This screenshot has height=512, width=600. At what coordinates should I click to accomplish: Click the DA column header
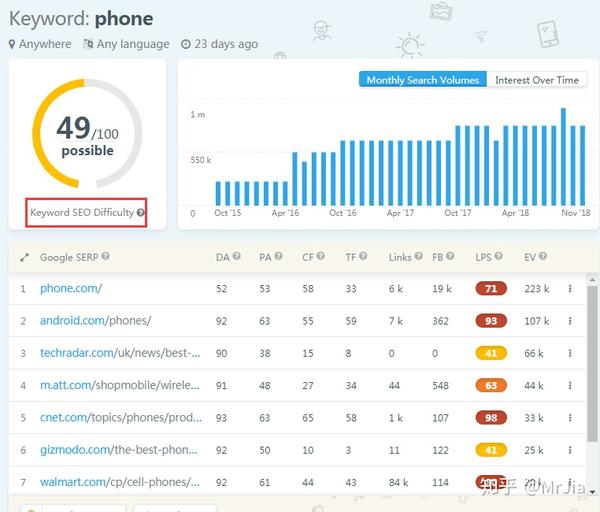point(222,257)
